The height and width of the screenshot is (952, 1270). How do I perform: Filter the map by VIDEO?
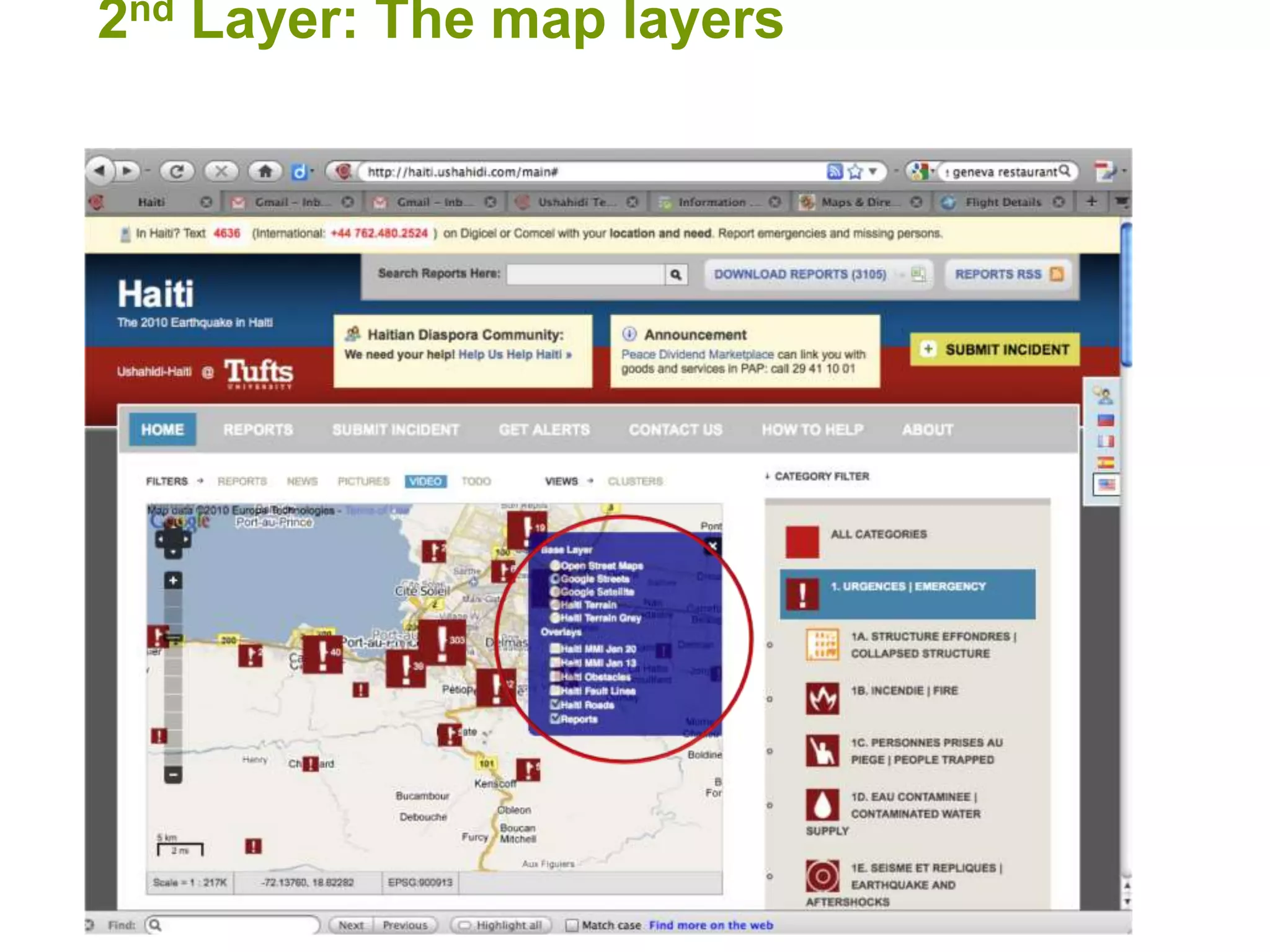click(425, 481)
